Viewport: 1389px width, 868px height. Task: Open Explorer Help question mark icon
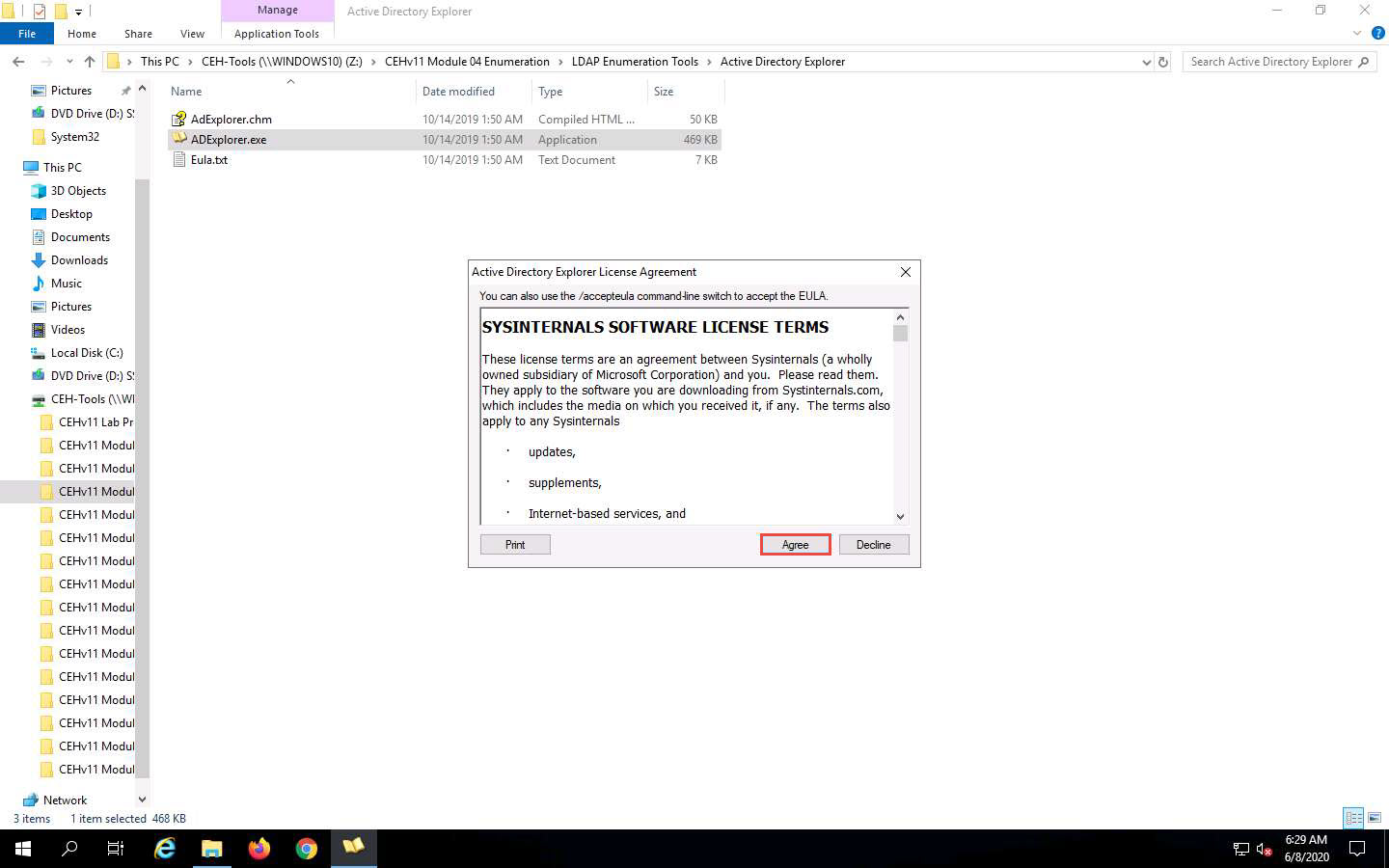click(x=1377, y=33)
